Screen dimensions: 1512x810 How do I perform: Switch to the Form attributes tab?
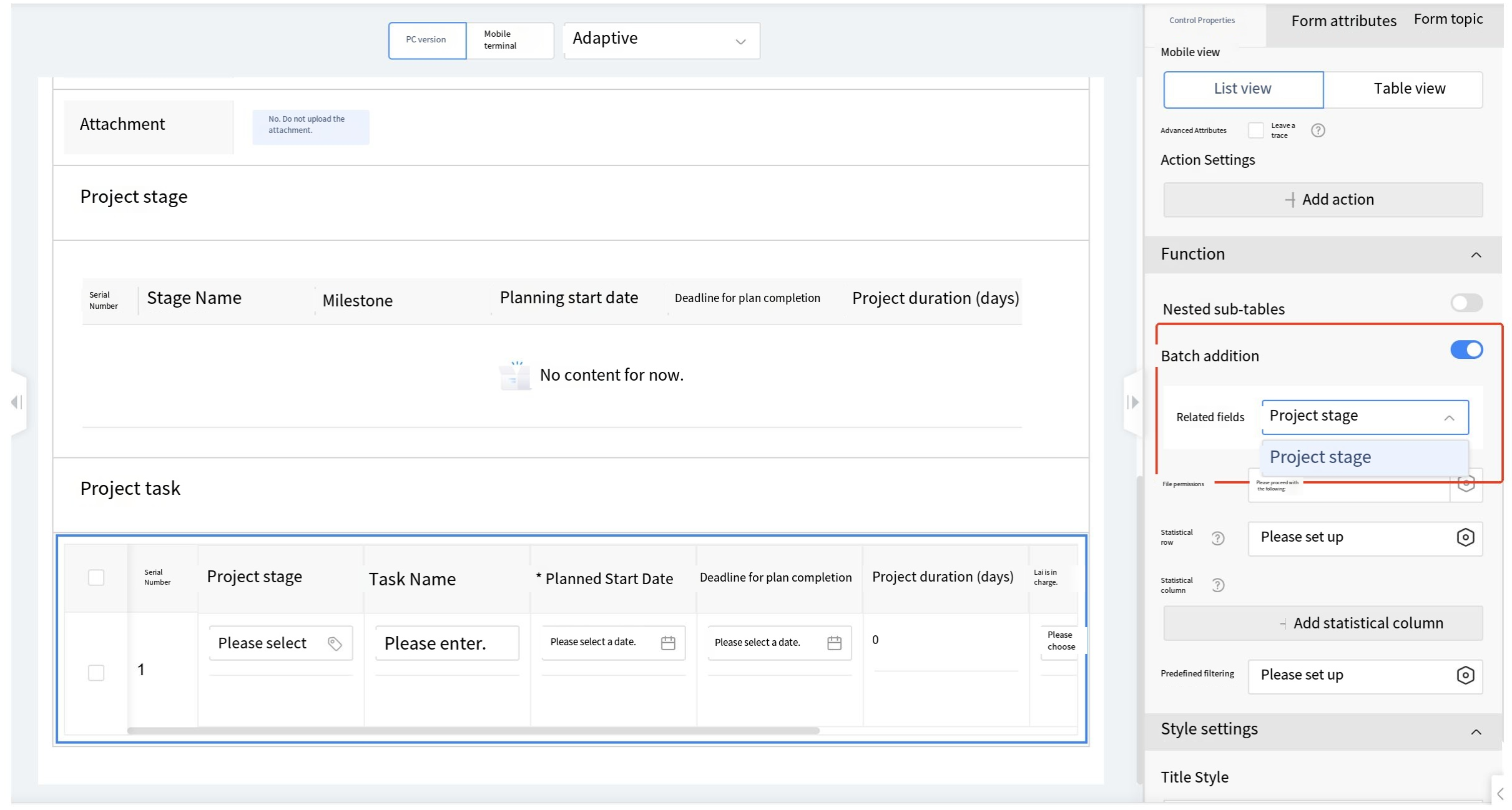(1343, 21)
